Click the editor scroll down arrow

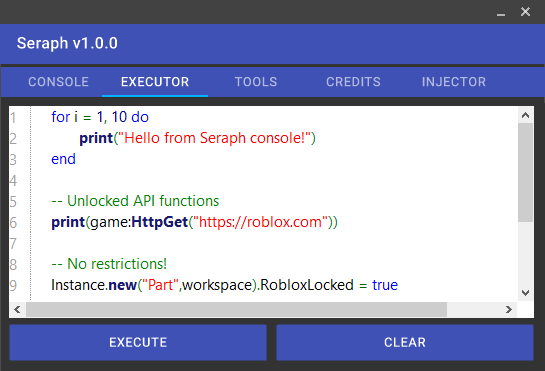[525, 293]
